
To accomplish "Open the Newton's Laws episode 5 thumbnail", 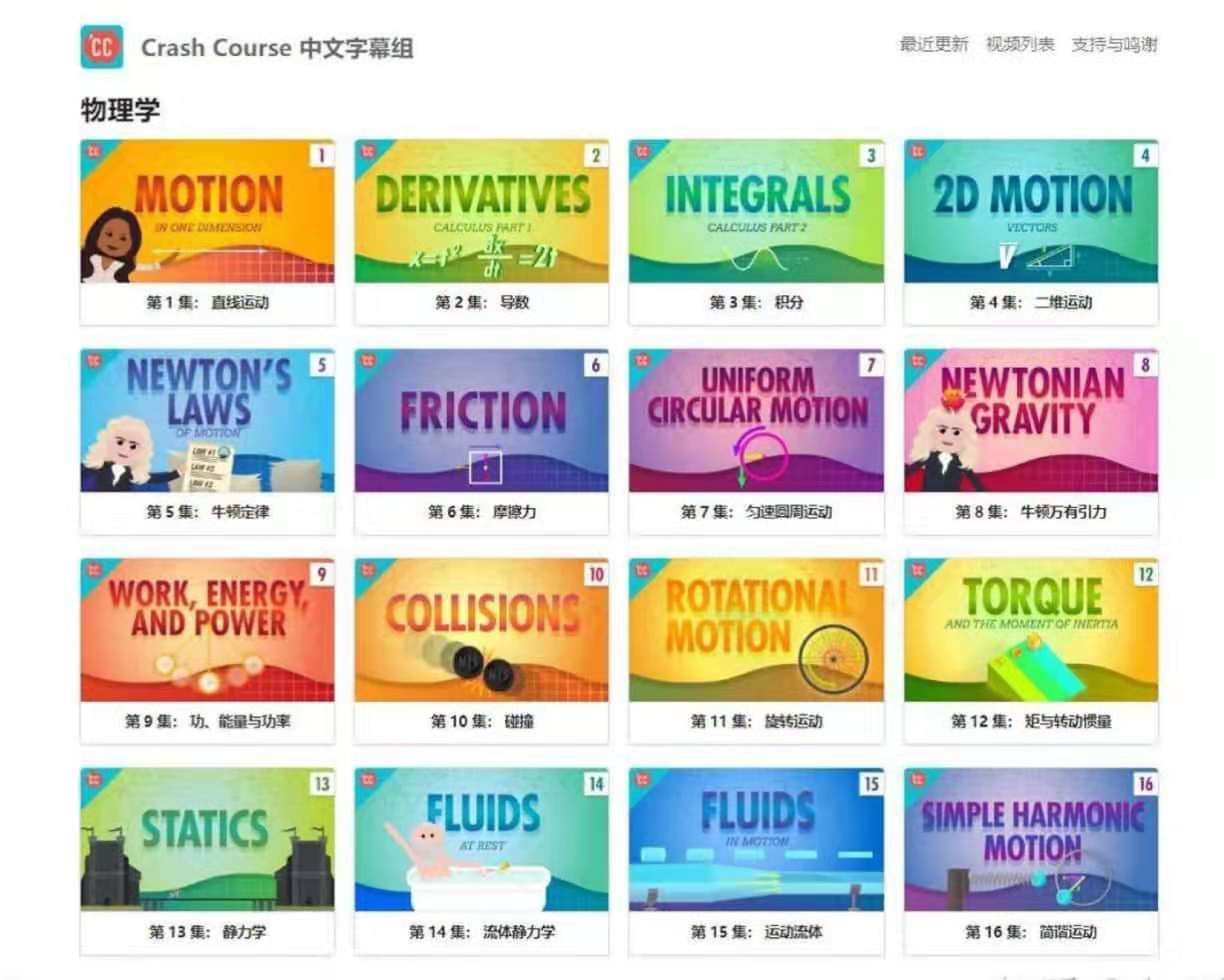I will [x=208, y=421].
